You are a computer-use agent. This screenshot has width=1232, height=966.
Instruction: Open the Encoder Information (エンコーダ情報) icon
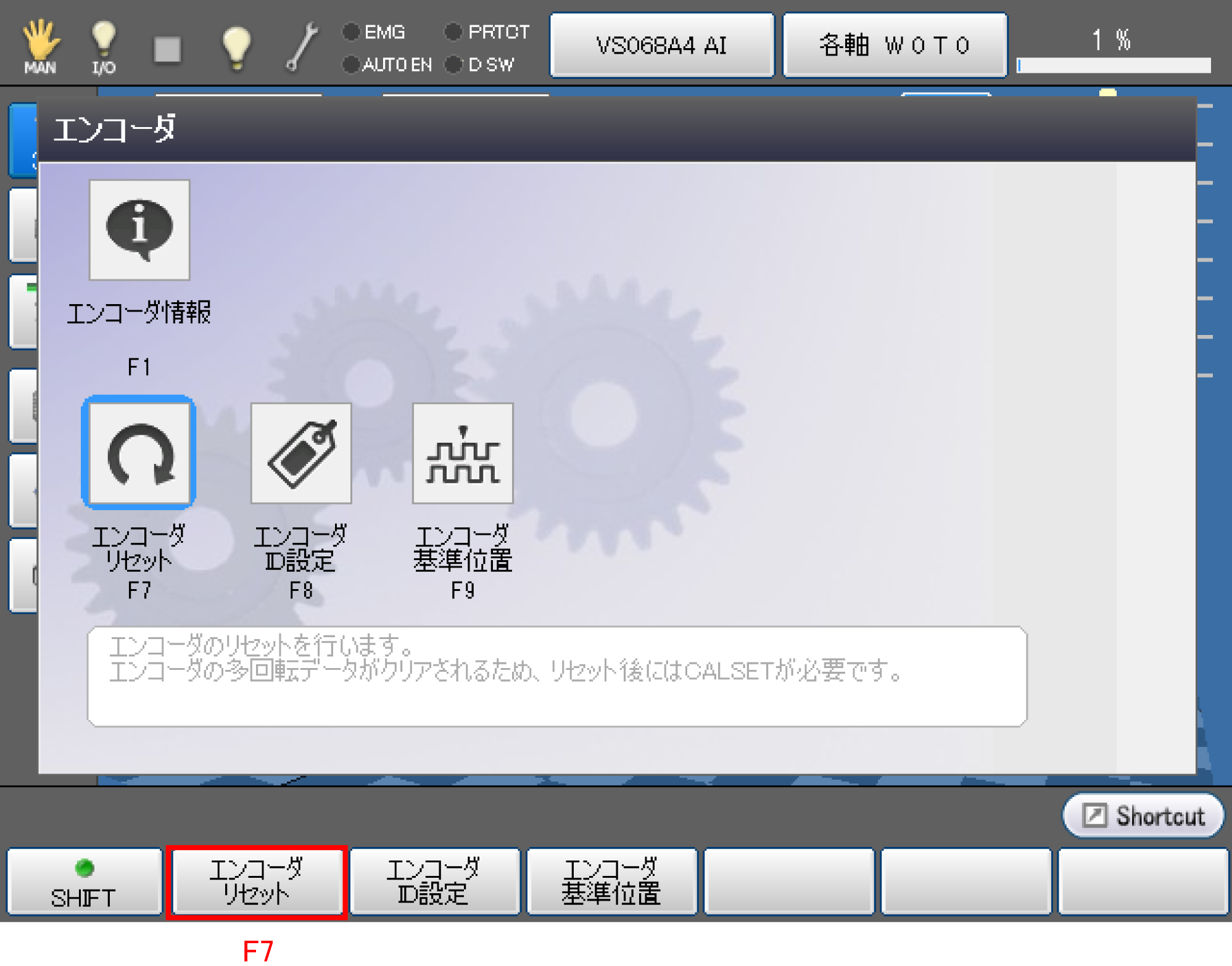(x=139, y=230)
